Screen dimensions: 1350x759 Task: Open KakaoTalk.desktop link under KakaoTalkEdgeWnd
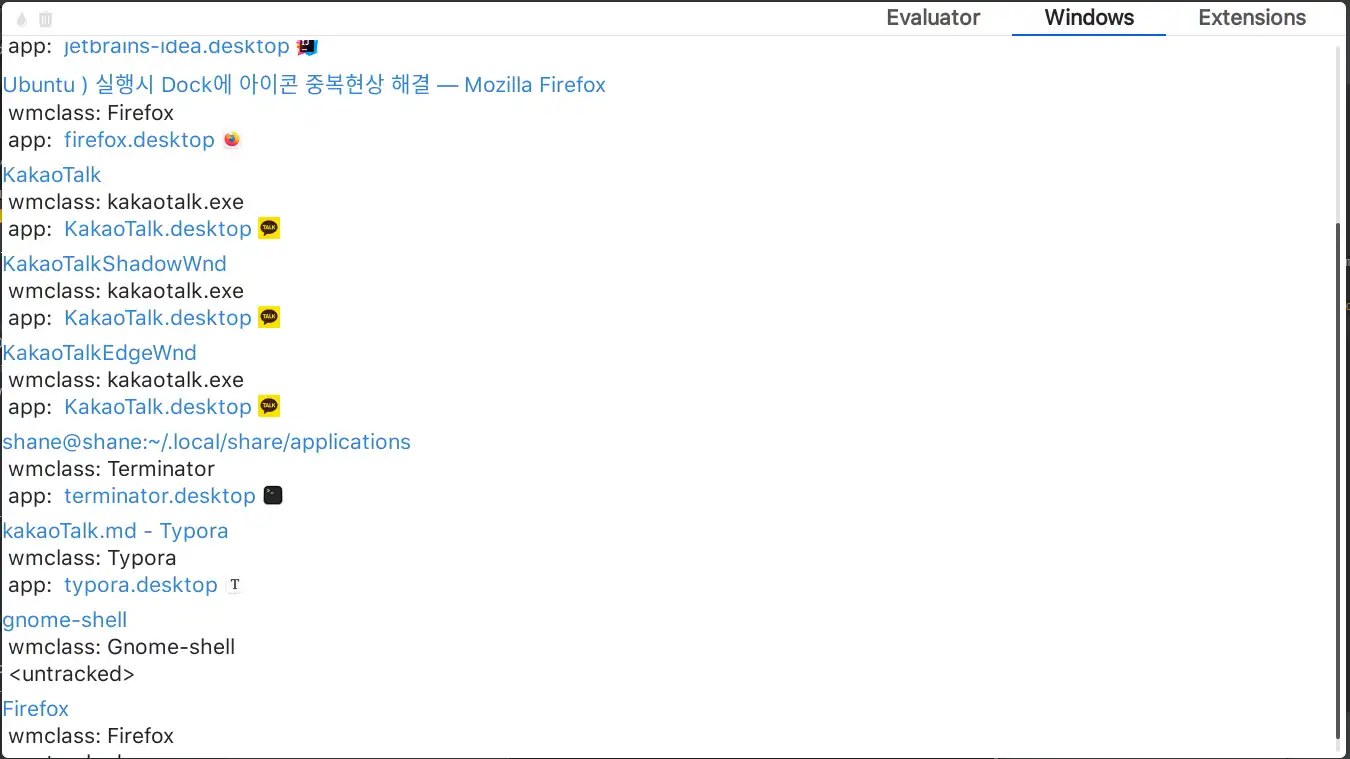(x=158, y=407)
